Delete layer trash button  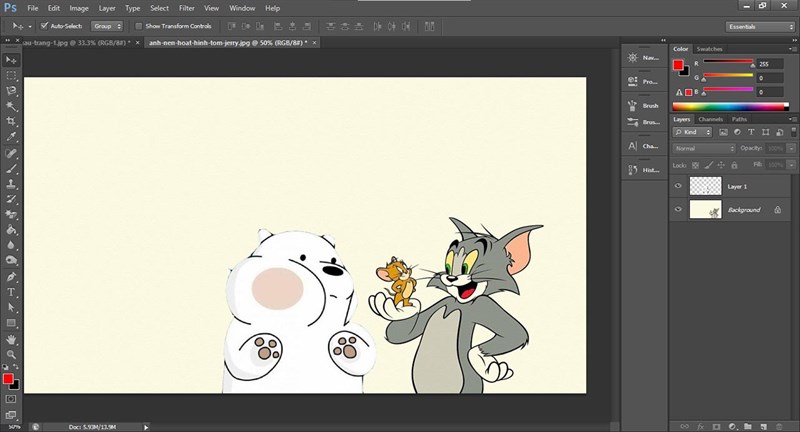(779, 426)
